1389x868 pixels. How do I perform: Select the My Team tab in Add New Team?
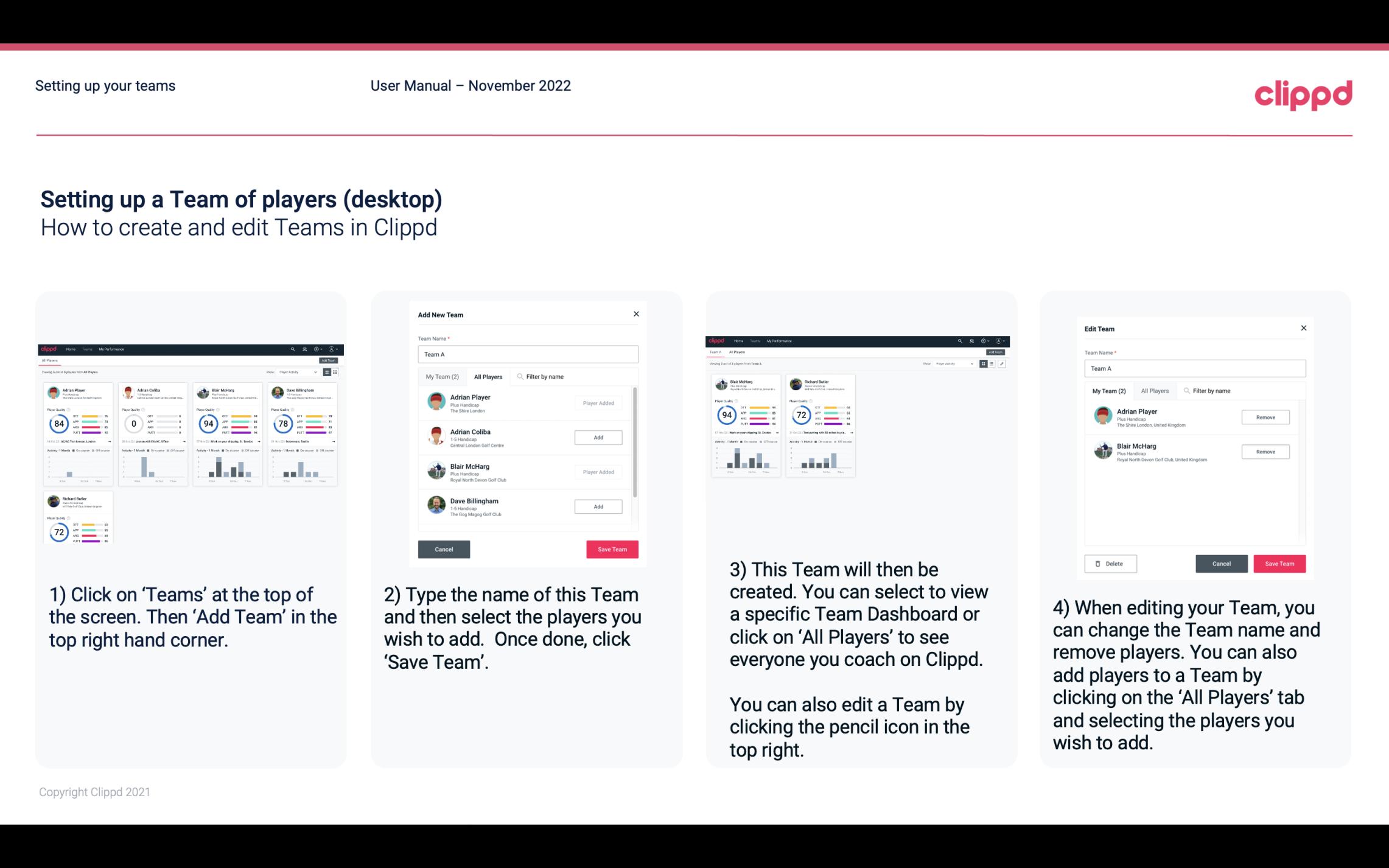442,376
